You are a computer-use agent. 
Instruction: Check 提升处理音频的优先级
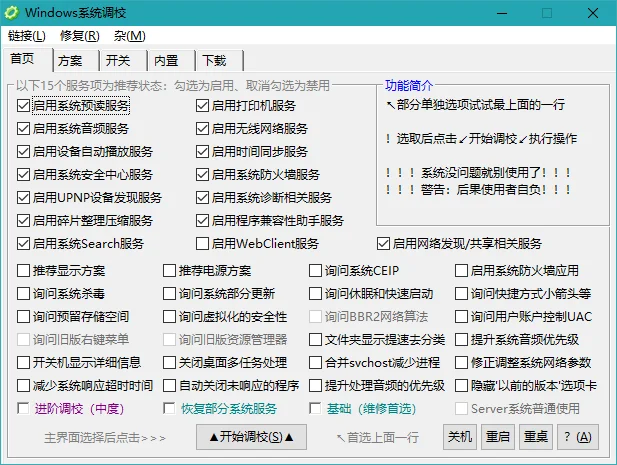pyautogui.click(x=316, y=386)
